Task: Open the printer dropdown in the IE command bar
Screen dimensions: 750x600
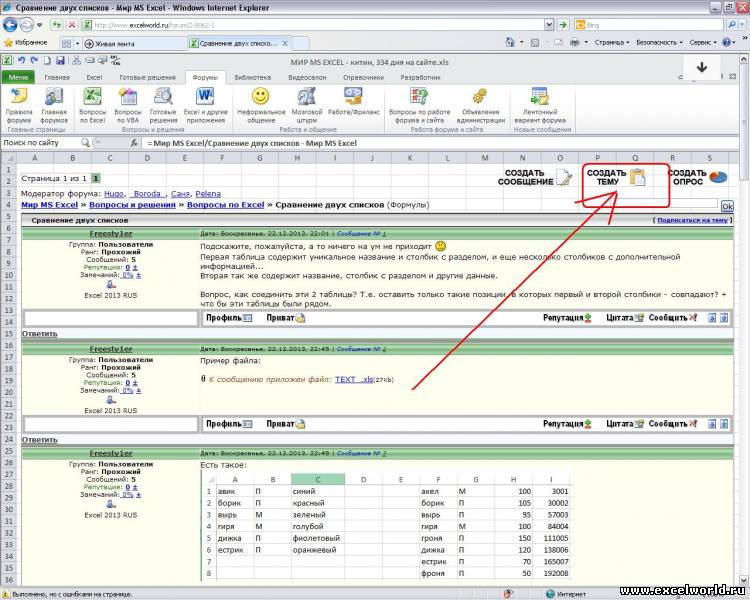Action: 585,43
